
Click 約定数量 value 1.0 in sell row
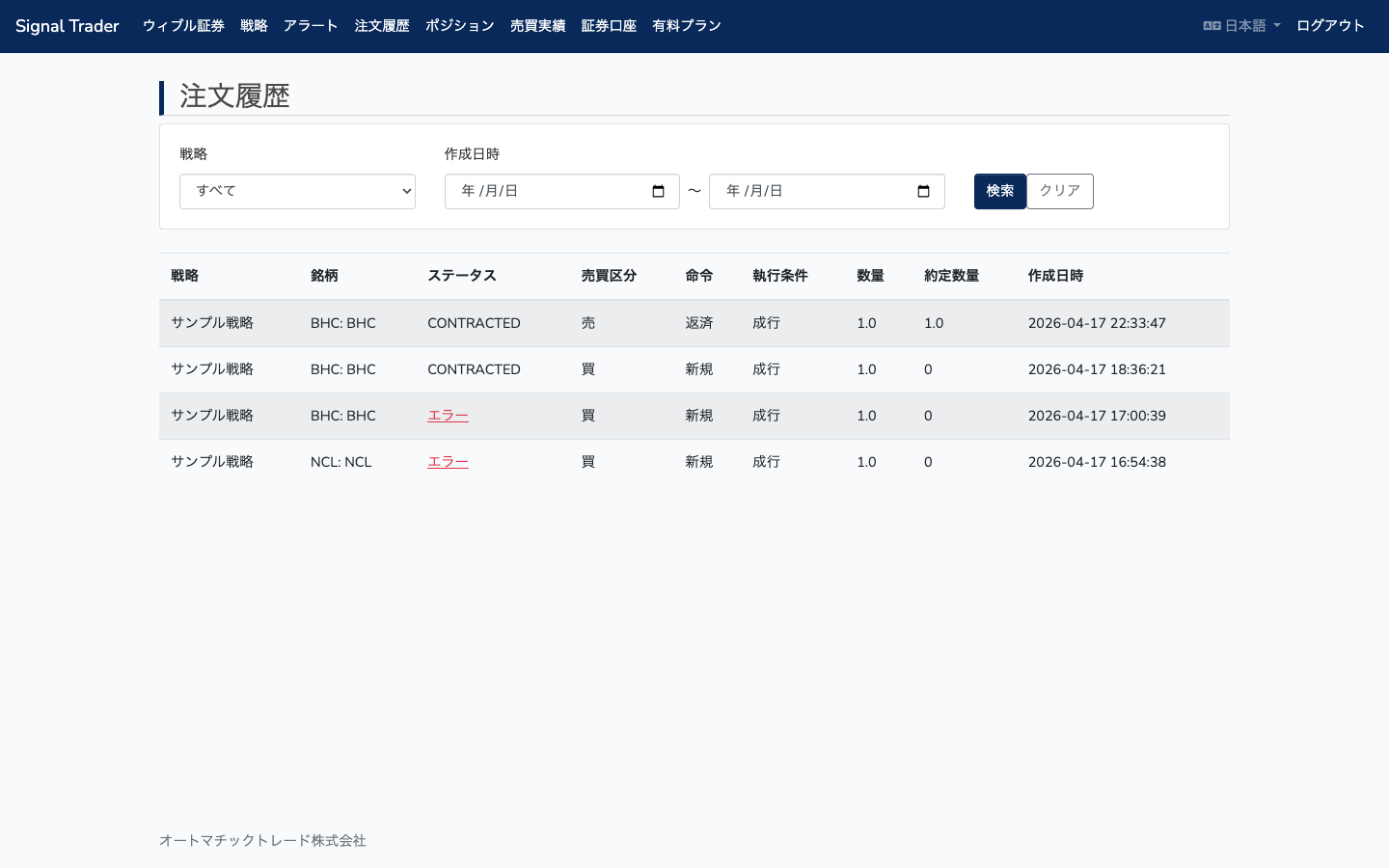(934, 323)
